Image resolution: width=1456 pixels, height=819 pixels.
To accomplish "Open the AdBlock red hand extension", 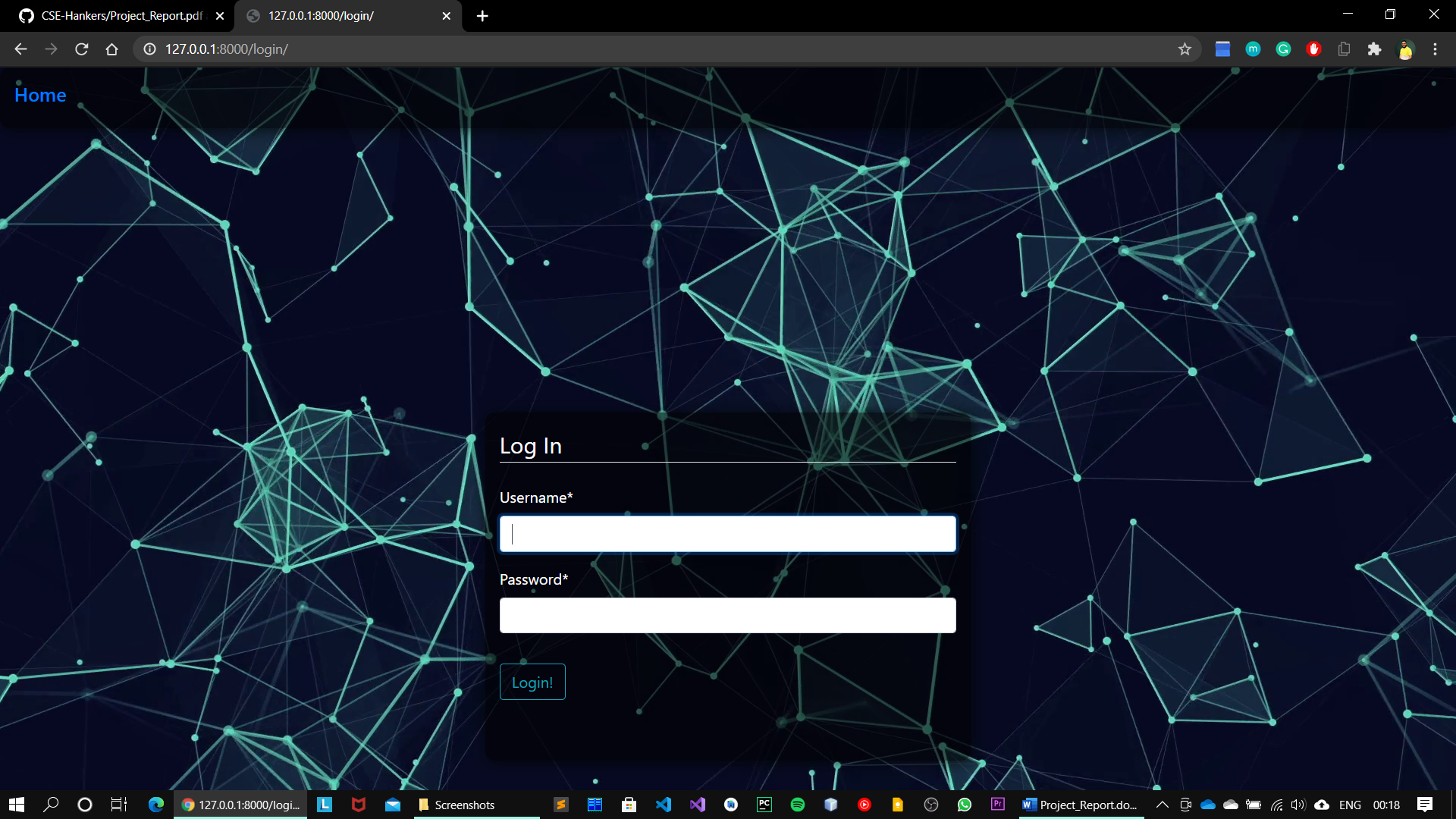I will pos(1314,49).
